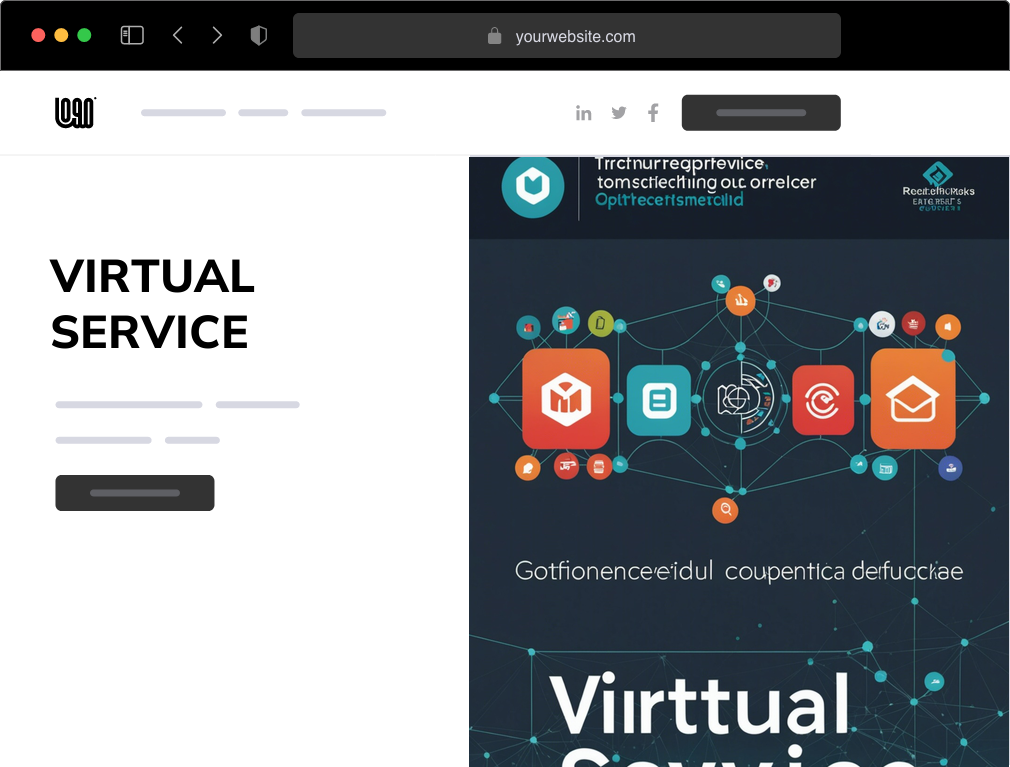Screen dimensions: 1010x767
Task: Close the window with the red button
Action: click(x=38, y=35)
